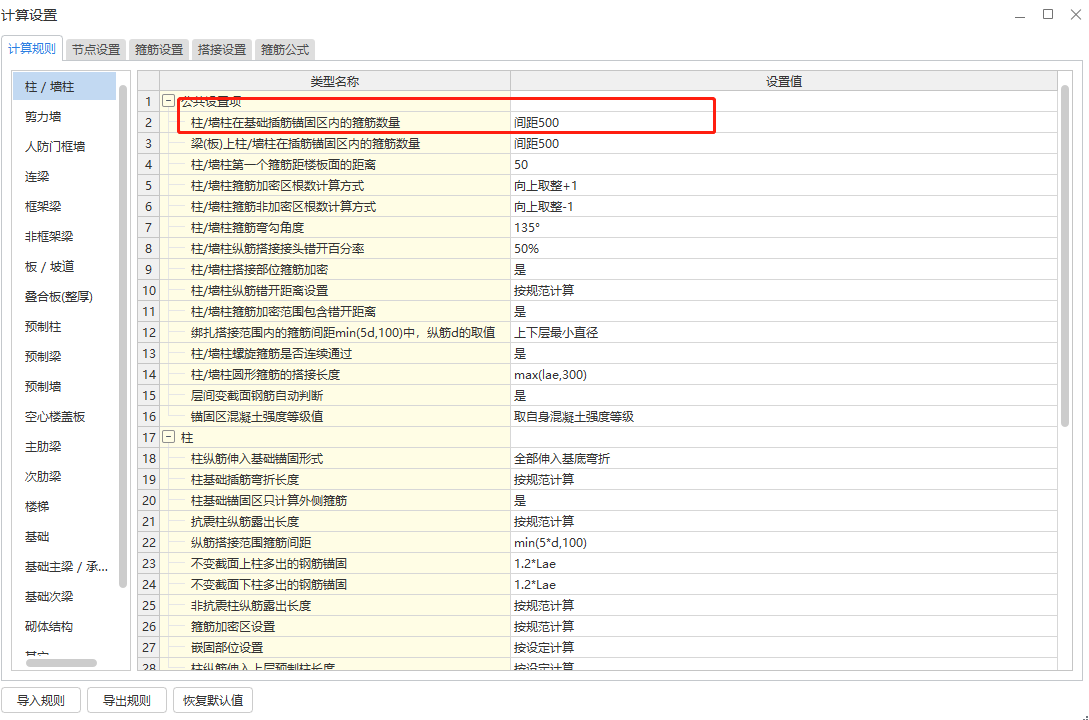
Task: Select 预制梁 in the sidebar
Action: tap(65, 356)
